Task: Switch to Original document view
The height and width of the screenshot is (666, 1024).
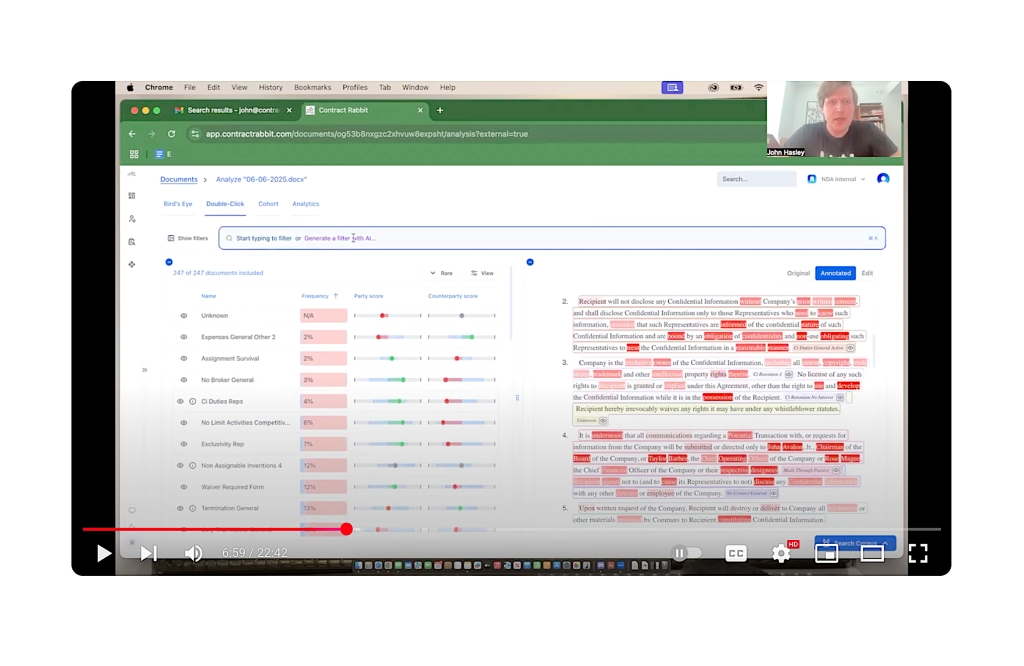Action: (798, 273)
